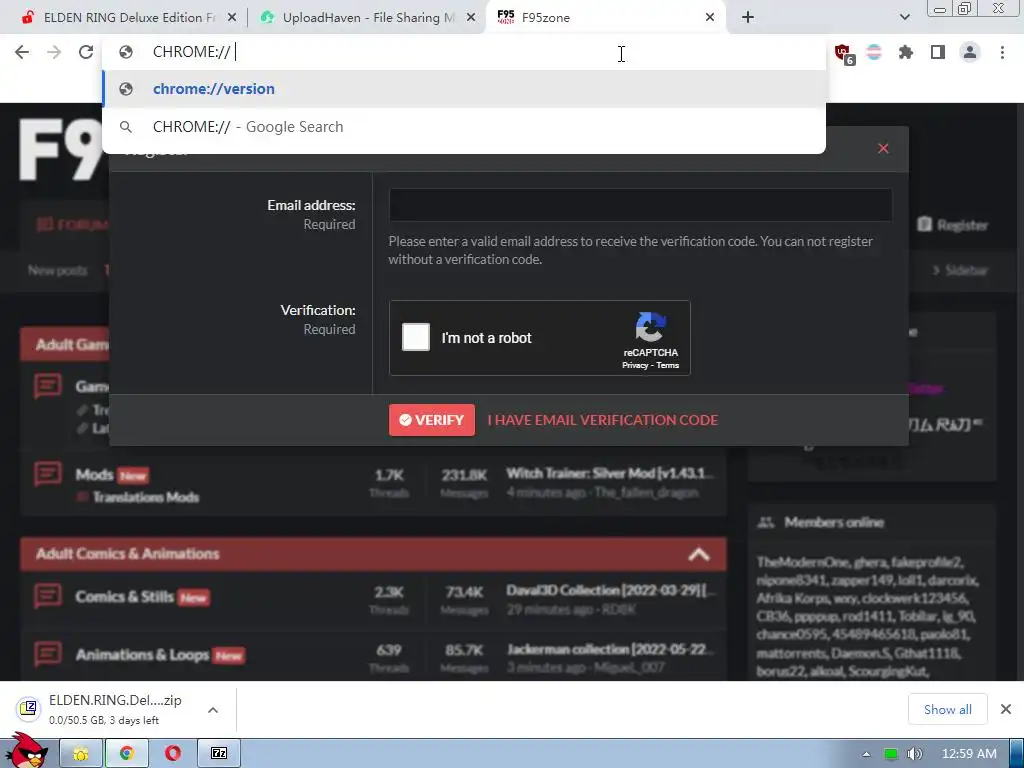This screenshot has width=1024, height=768.
Task: Open Jackerman collection thread
Action: [611, 649]
